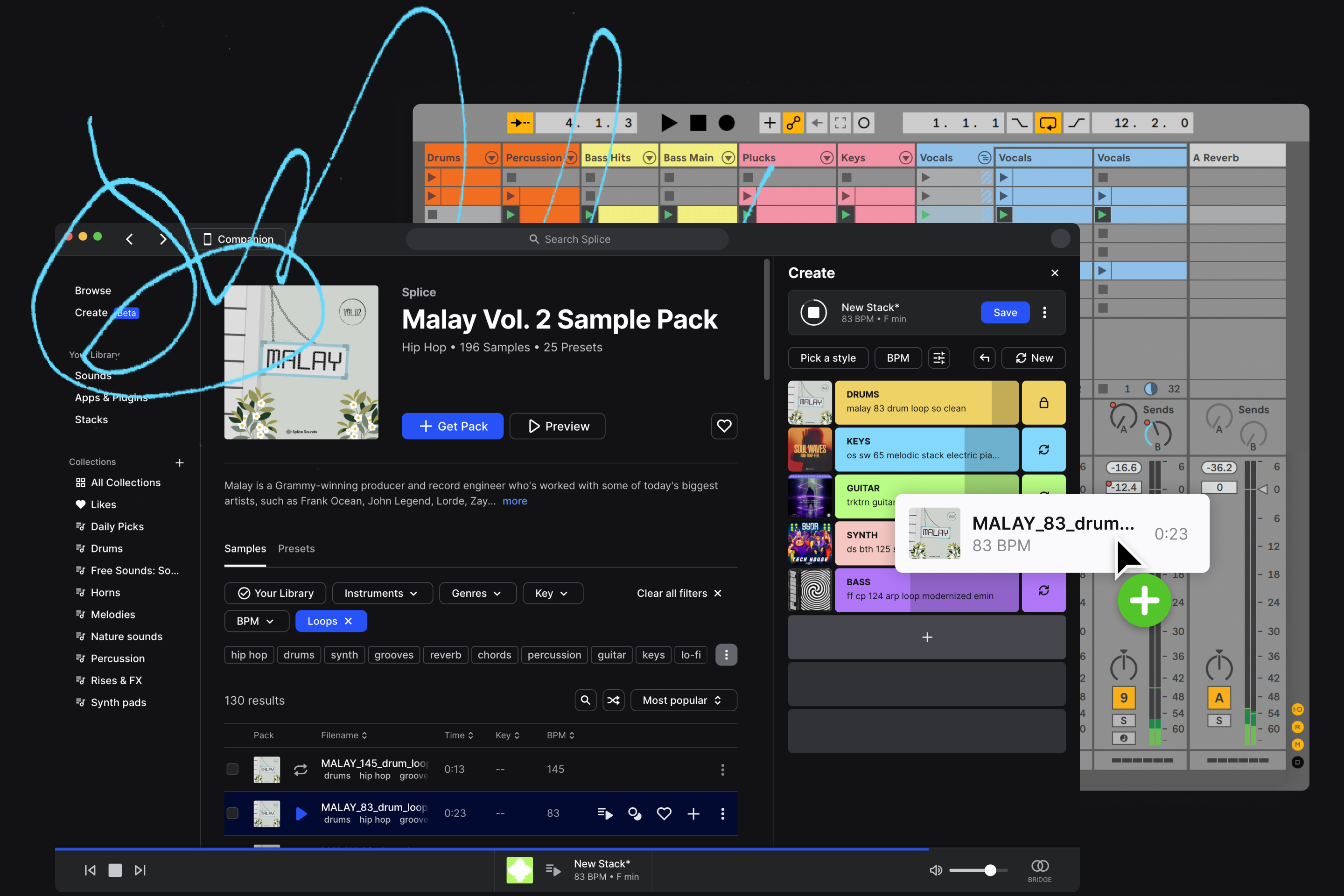
Task: Click Pick a style button
Action: (x=828, y=358)
